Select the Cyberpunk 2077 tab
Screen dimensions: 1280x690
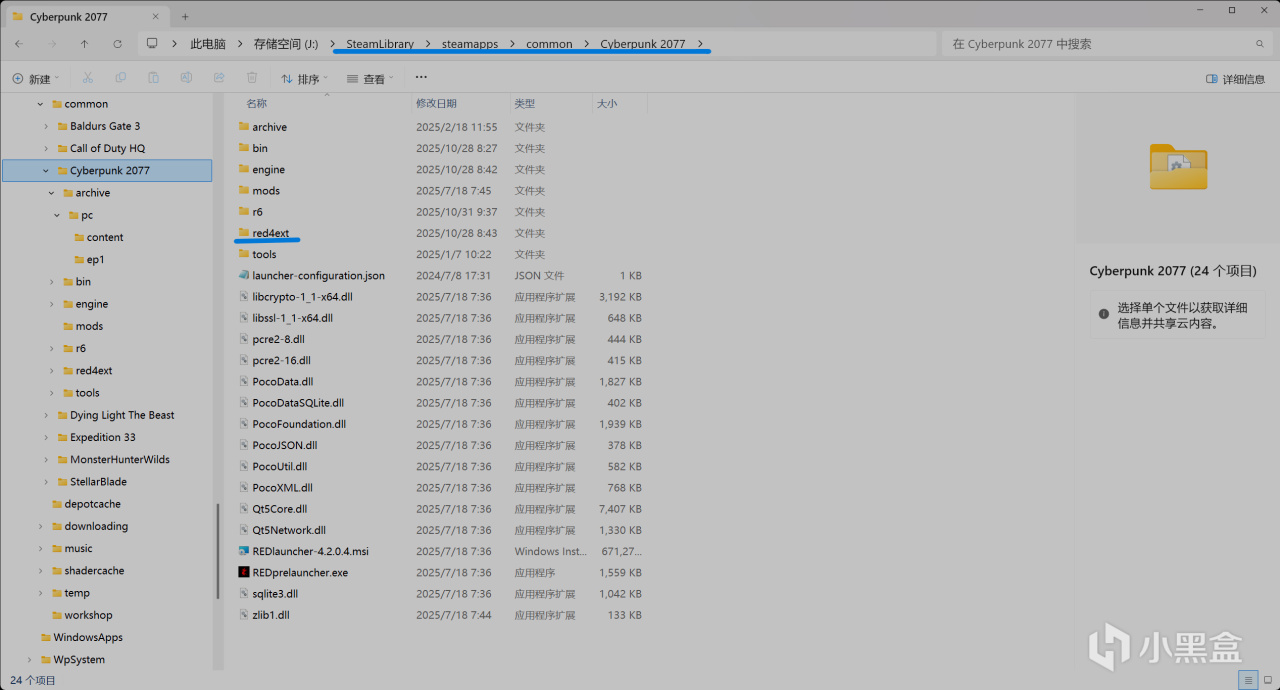85,17
